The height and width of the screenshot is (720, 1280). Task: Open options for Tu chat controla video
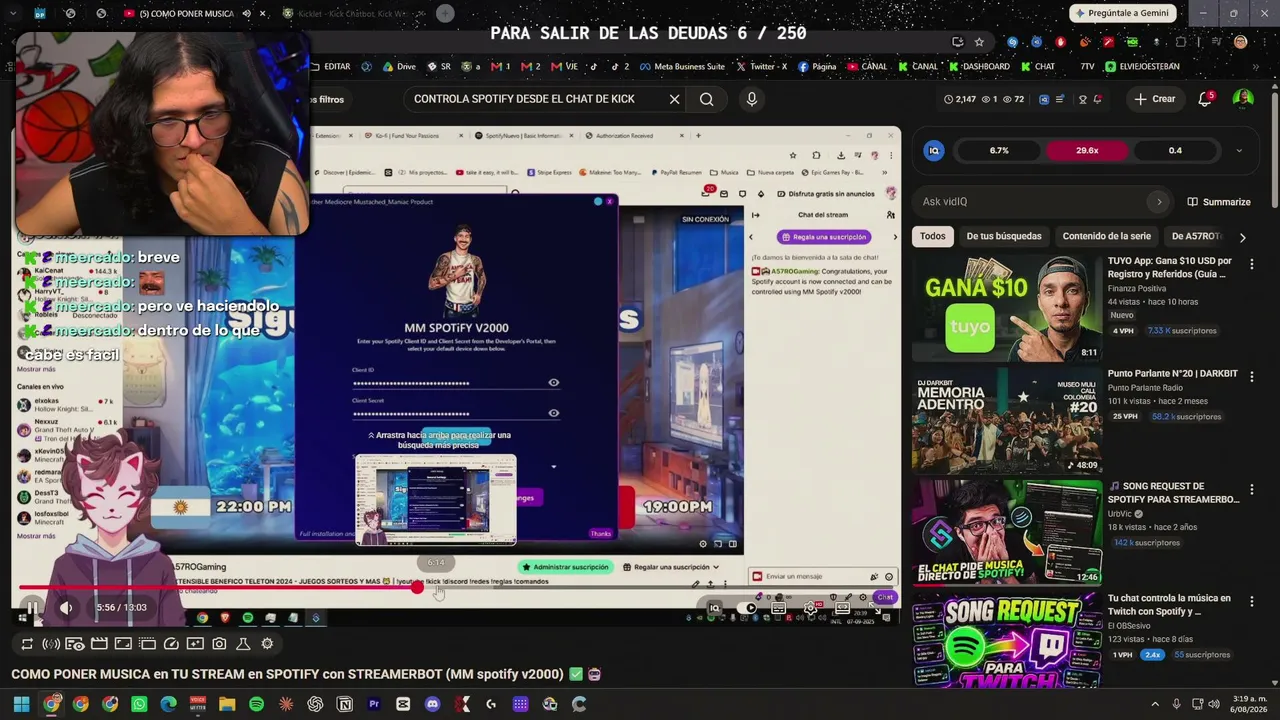pyautogui.click(x=1251, y=602)
